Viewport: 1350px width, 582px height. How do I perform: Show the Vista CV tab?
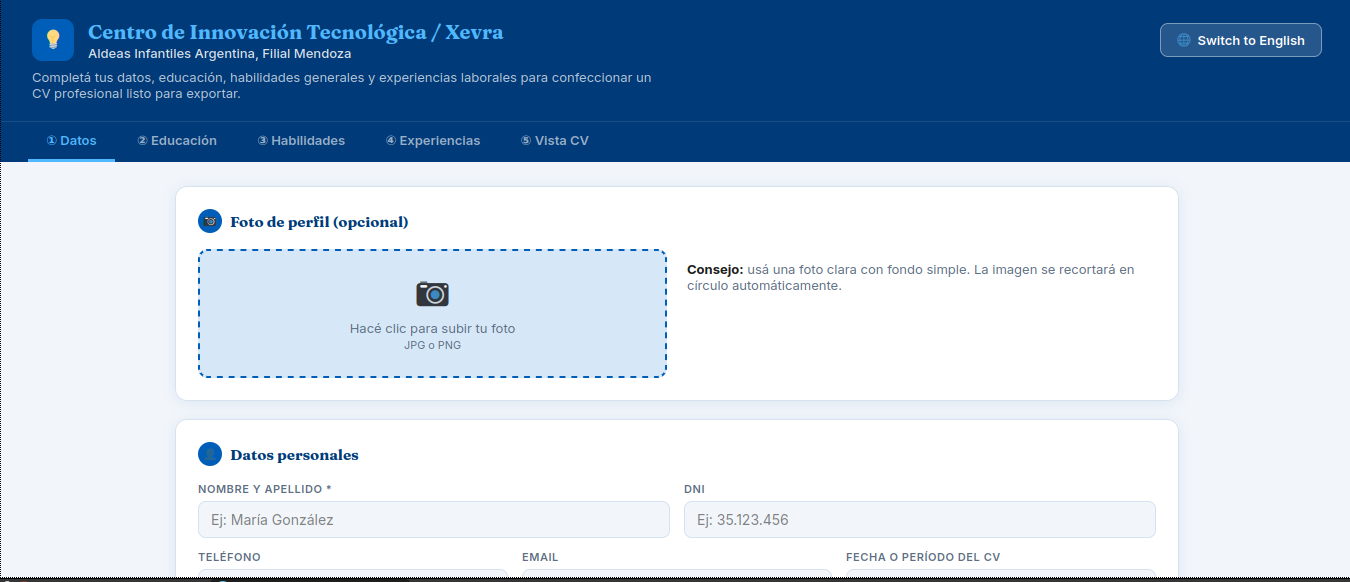tap(554, 141)
